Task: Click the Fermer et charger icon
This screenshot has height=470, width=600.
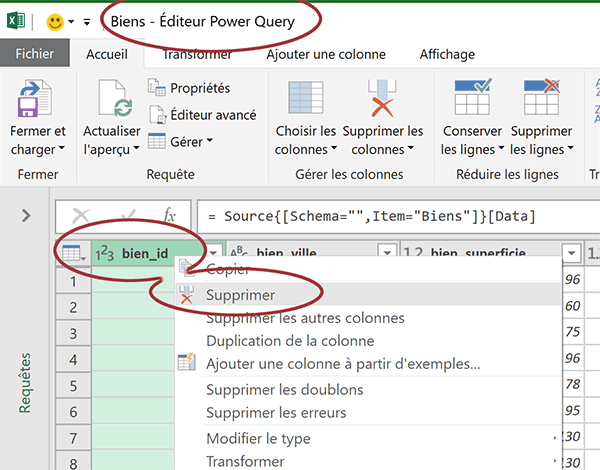Action: [x=34, y=98]
